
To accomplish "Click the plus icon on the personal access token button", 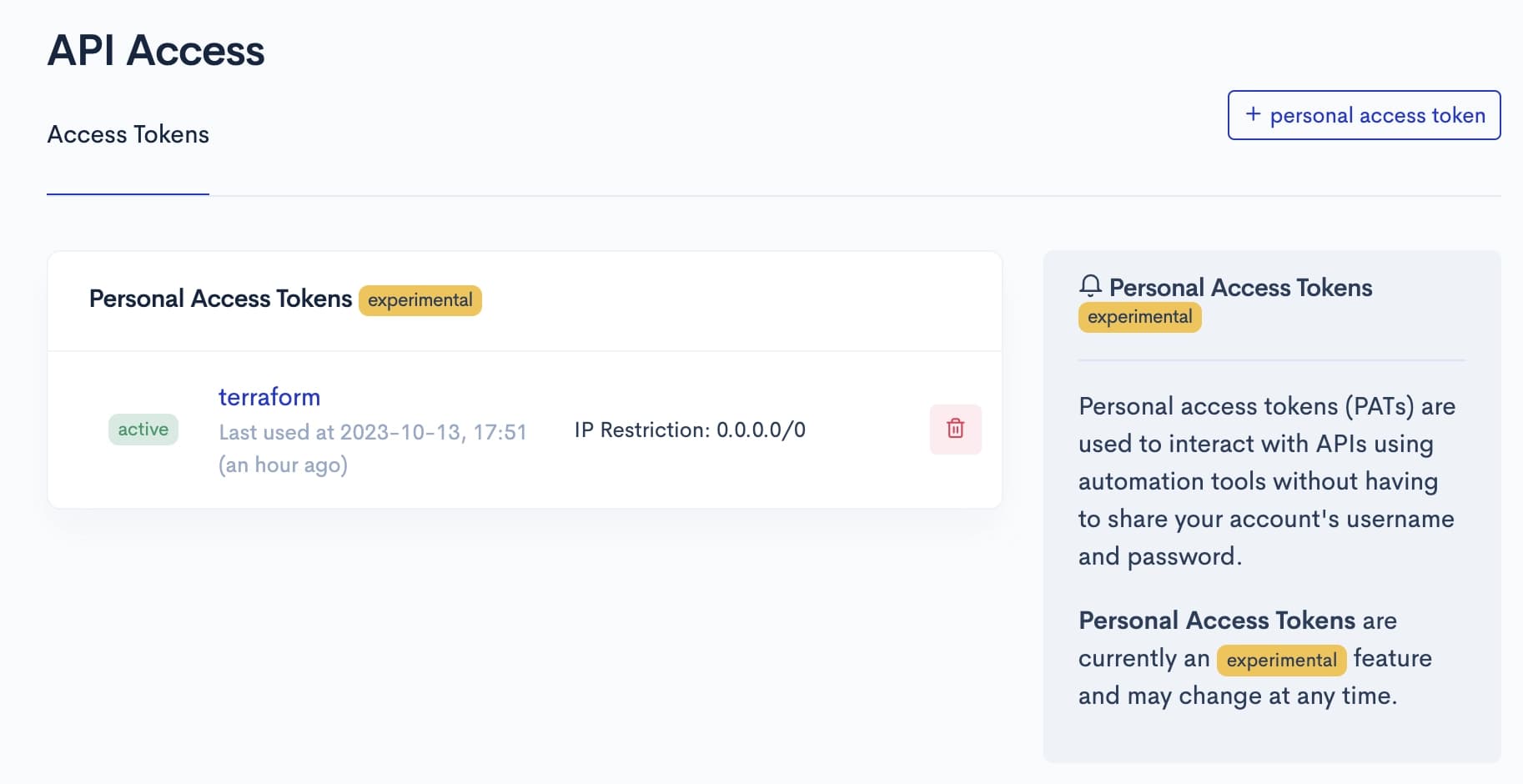I will point(1253,115).
